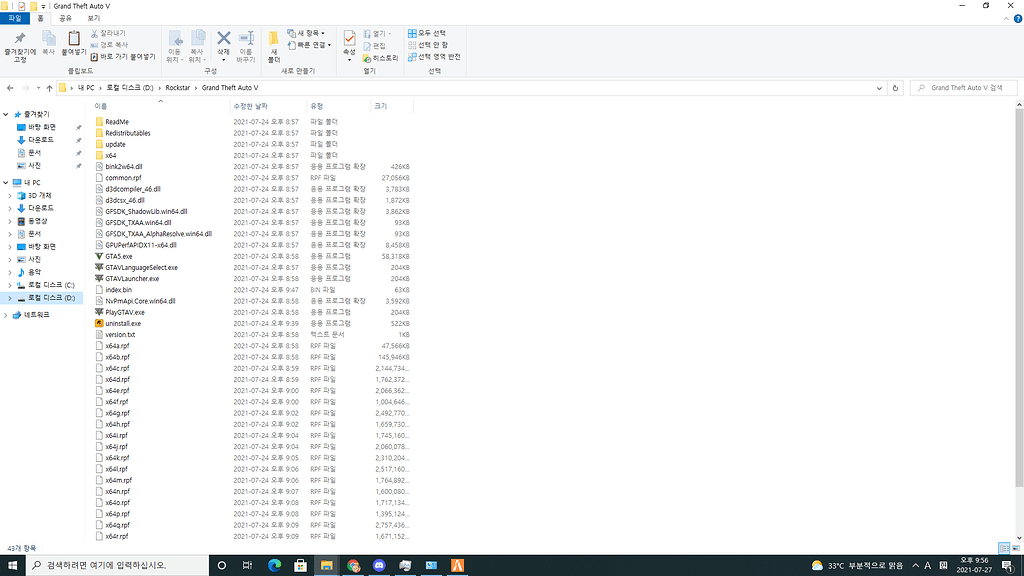Launch Chrome from the taskbar
The image size is (1024, 576).
pos(352,565)
